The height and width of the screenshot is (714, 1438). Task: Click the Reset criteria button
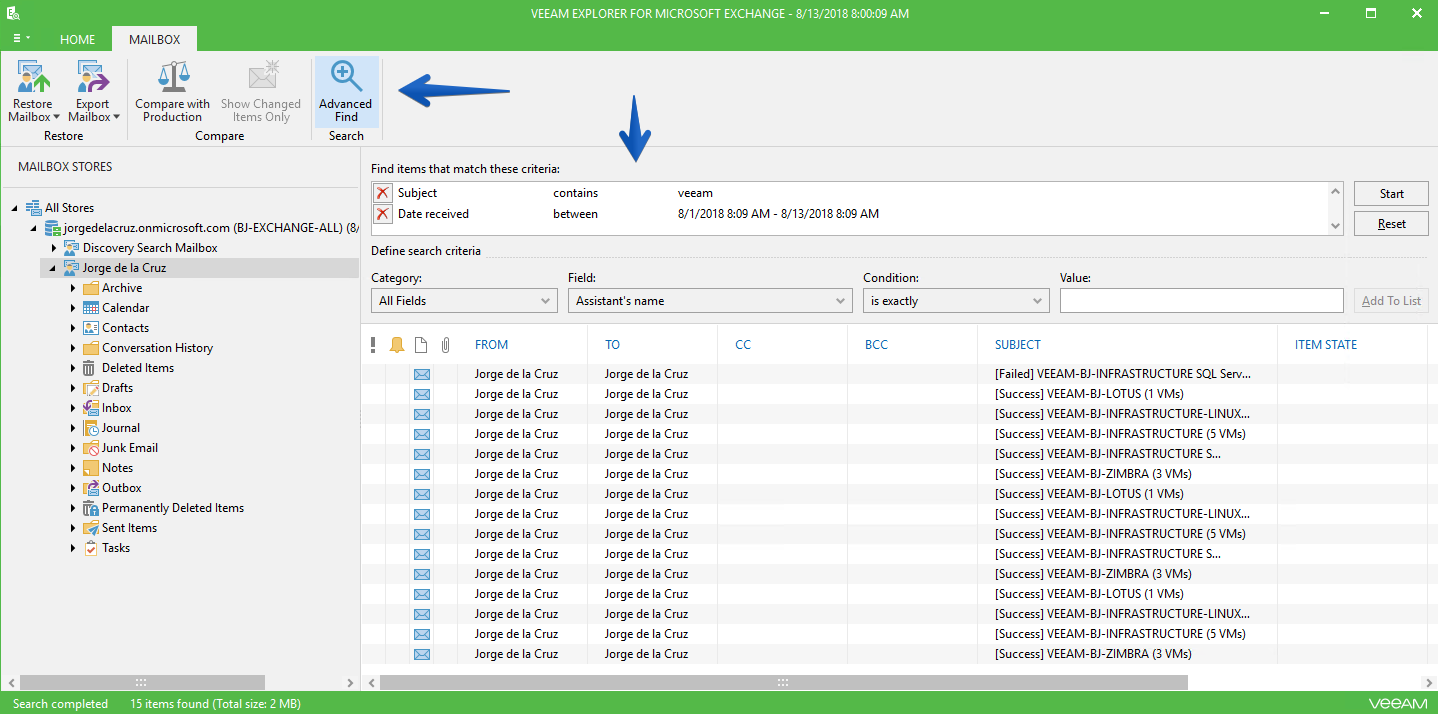(x=1392, y=224)
